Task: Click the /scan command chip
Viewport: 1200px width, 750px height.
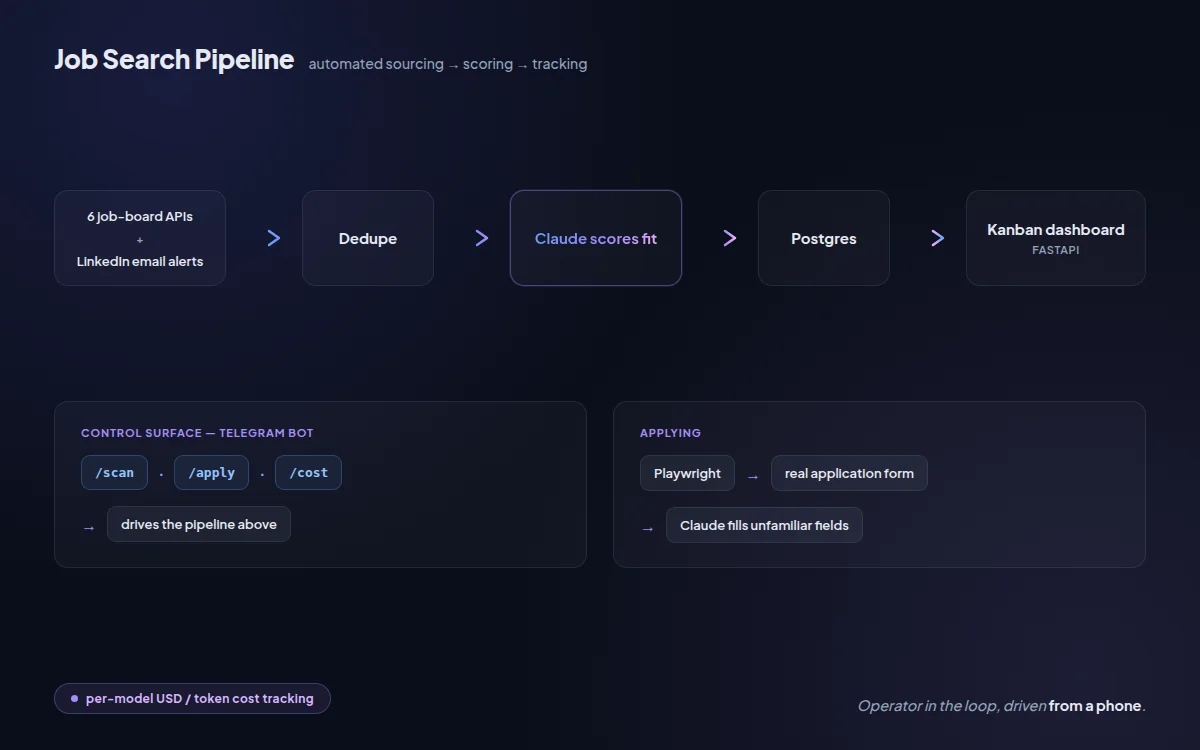Action: tap(114, 473)
